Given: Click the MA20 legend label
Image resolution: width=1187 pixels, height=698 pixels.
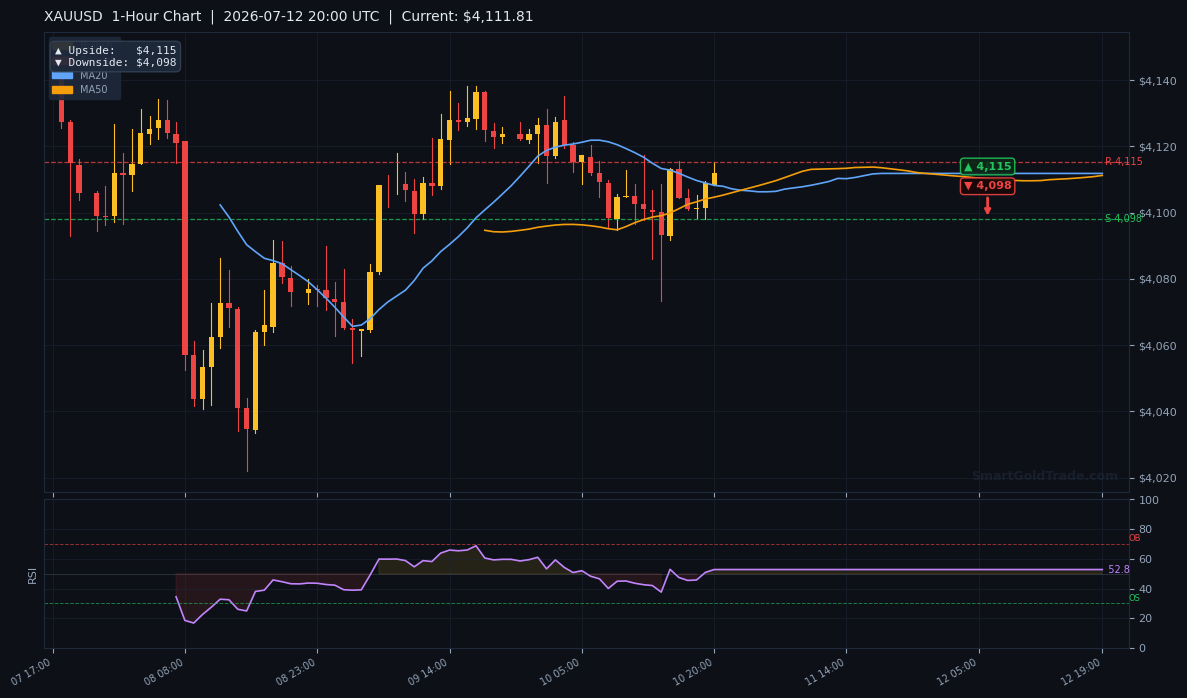Looking at the screenshot, I should pos(94,76).
